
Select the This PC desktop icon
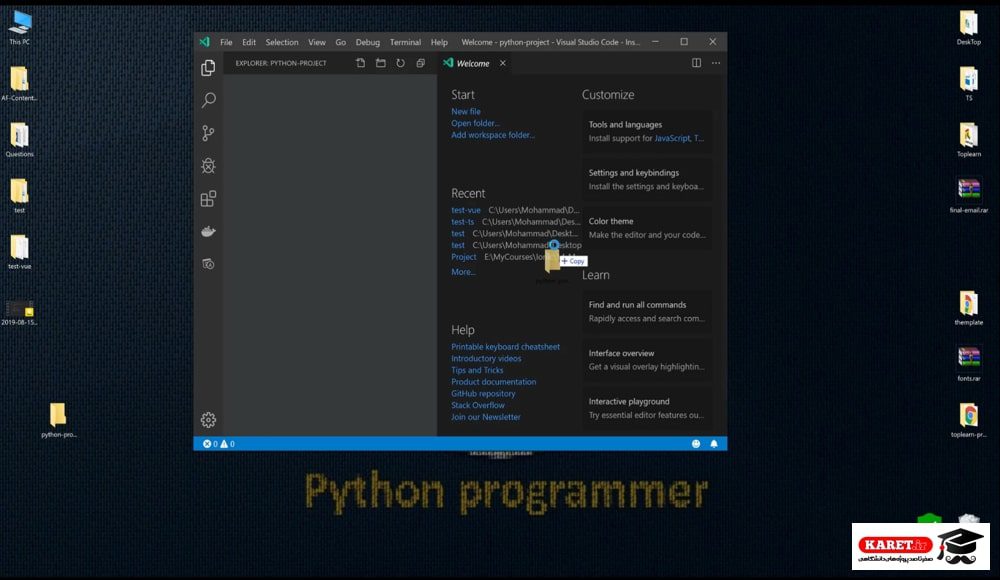(19, 27)
